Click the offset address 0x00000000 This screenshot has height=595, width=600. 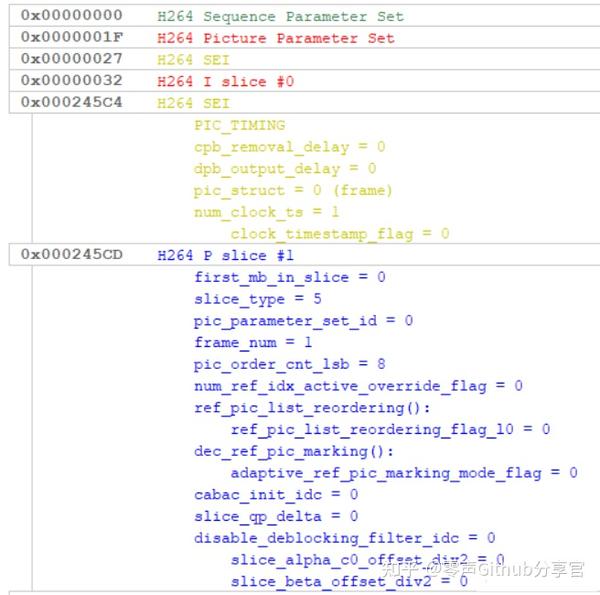click(x=71, y=16)
